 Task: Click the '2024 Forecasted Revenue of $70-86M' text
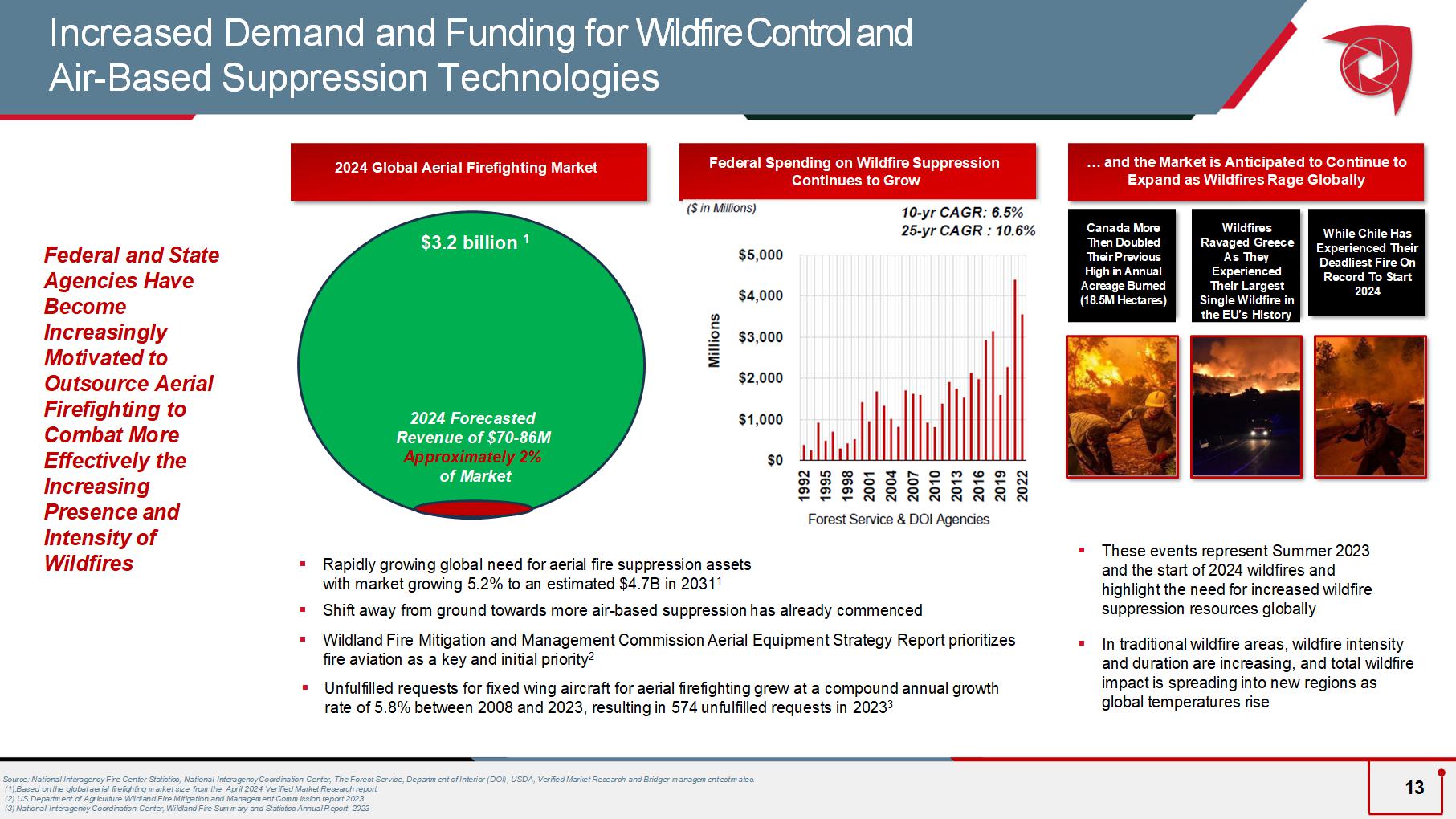(473, 428)
